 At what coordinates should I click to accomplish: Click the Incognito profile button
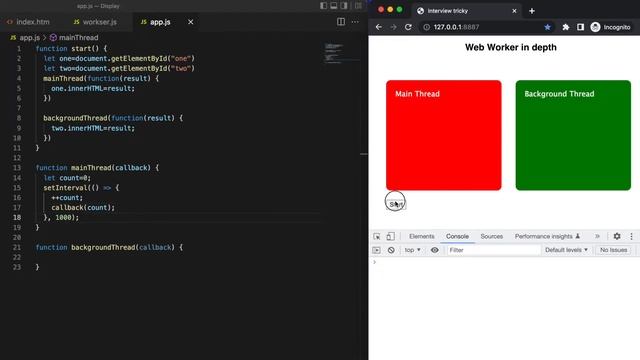click(611, 27)
